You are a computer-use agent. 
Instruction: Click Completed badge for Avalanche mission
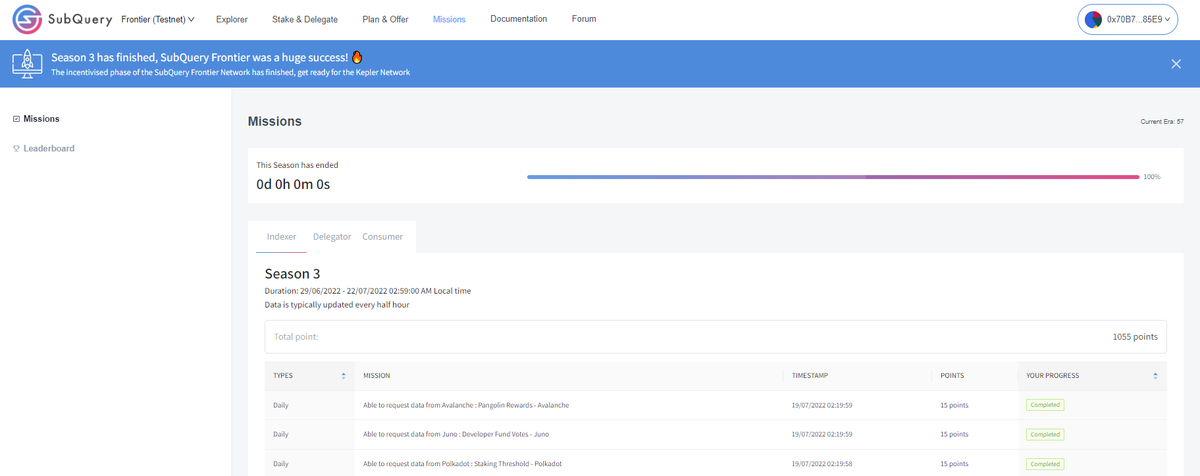[x=1045, y=405]
